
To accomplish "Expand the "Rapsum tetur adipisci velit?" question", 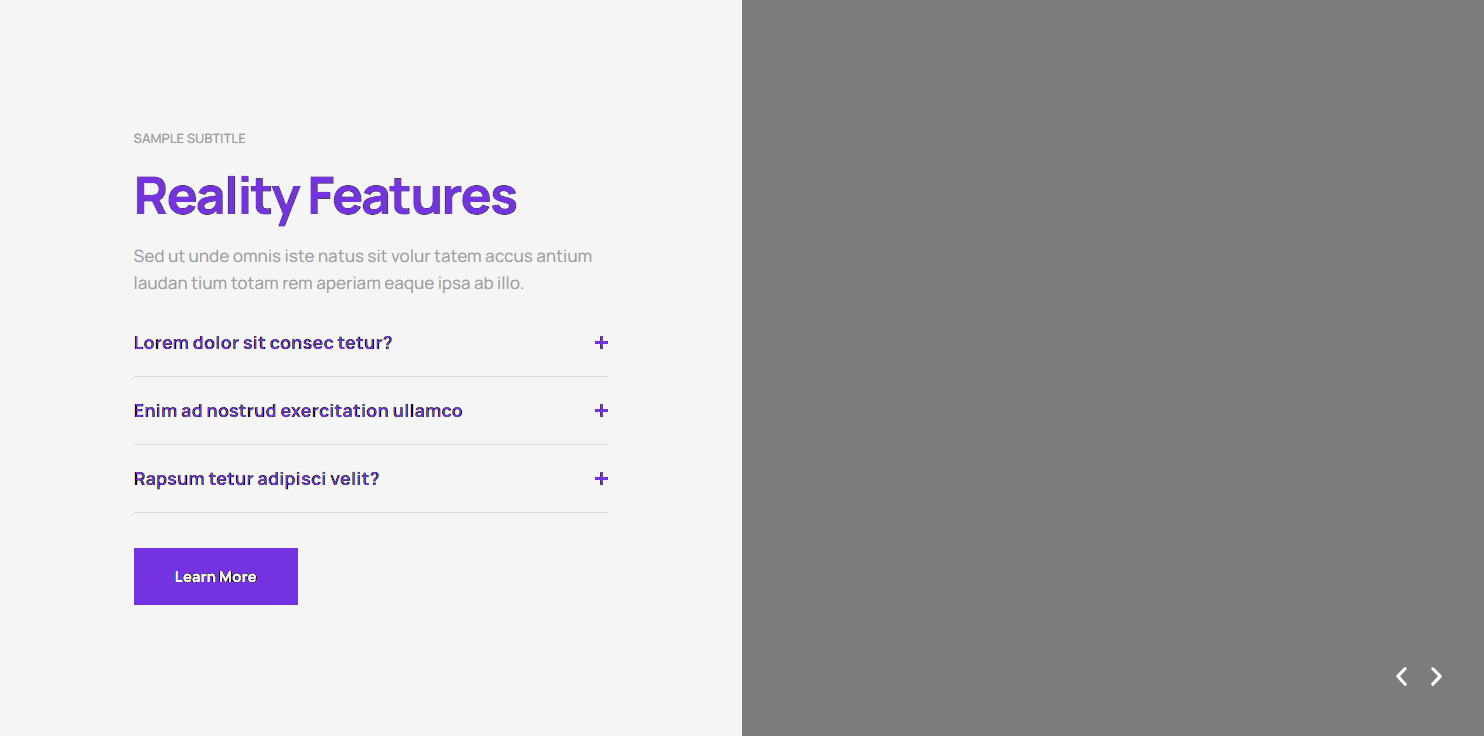I will [256, 478].
